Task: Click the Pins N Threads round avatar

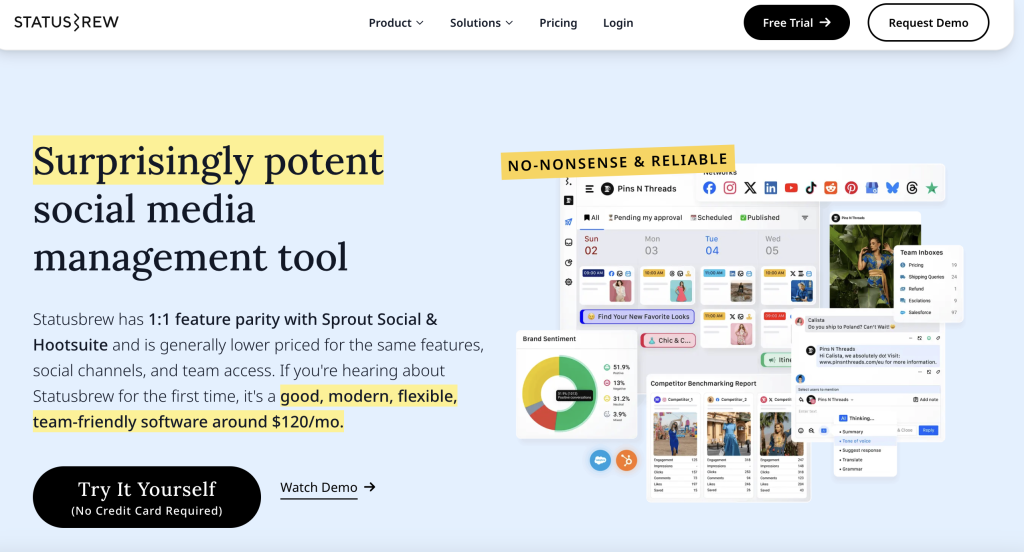Action: pos(607,189)
